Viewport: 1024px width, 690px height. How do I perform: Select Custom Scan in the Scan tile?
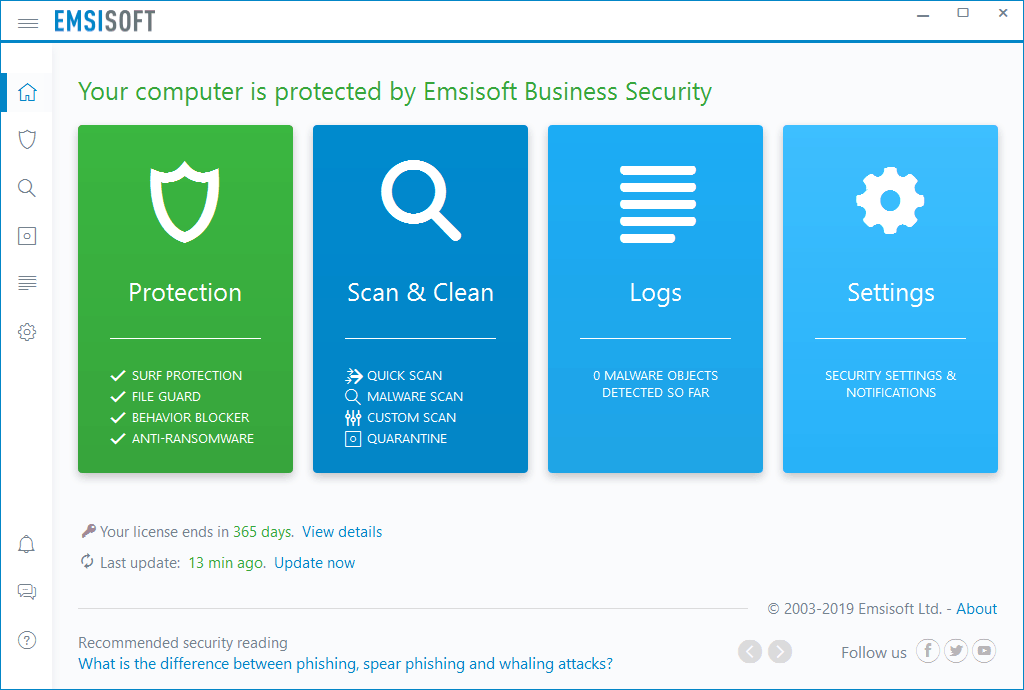(x=411, y=418)
